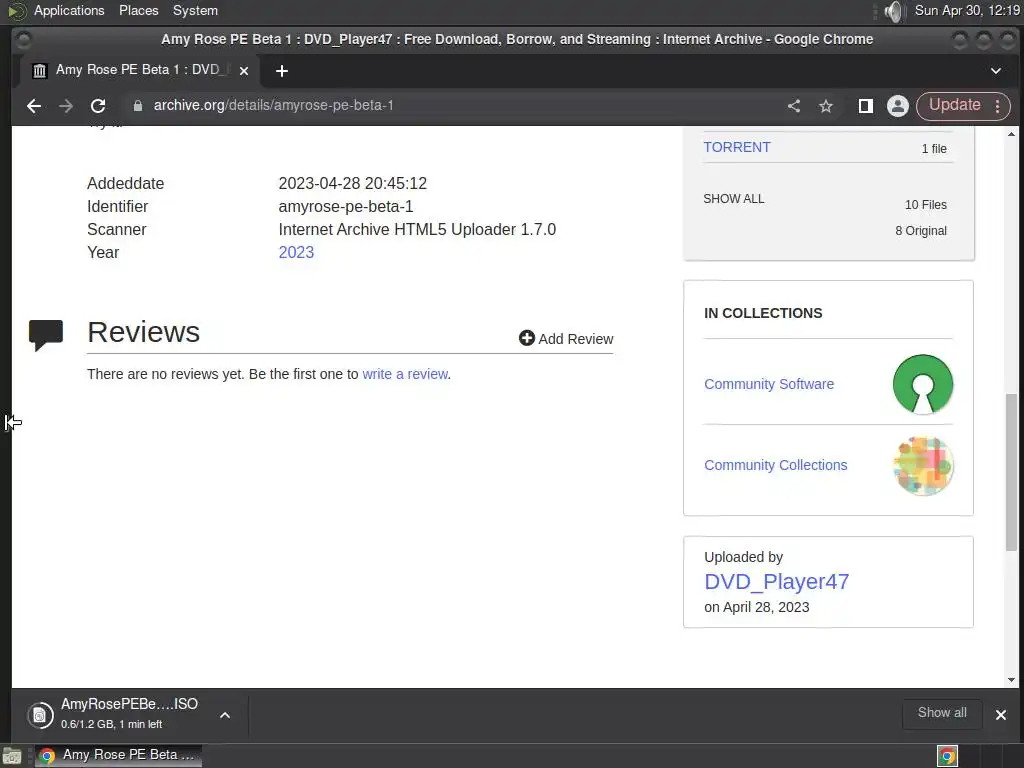
Task: Click the Add Review text link
Action: tap(575, 339)
